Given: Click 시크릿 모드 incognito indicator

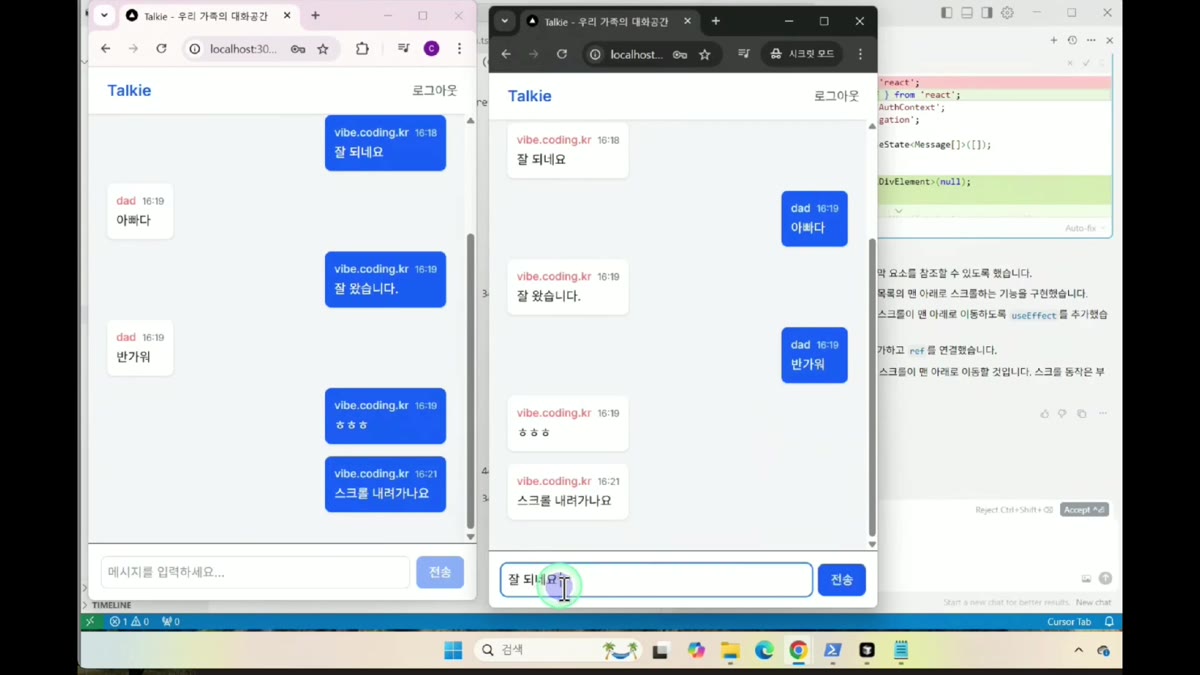Looking at the screenshot, I should [x=803, y=54].
